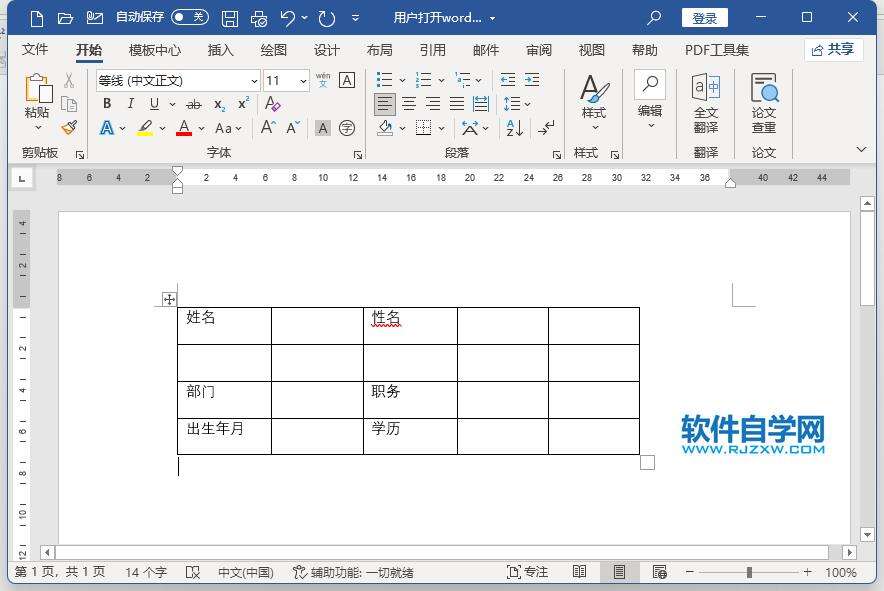Toggle Subscript formatting
This screenshot has width=884, height=591.
coord(219,104)
